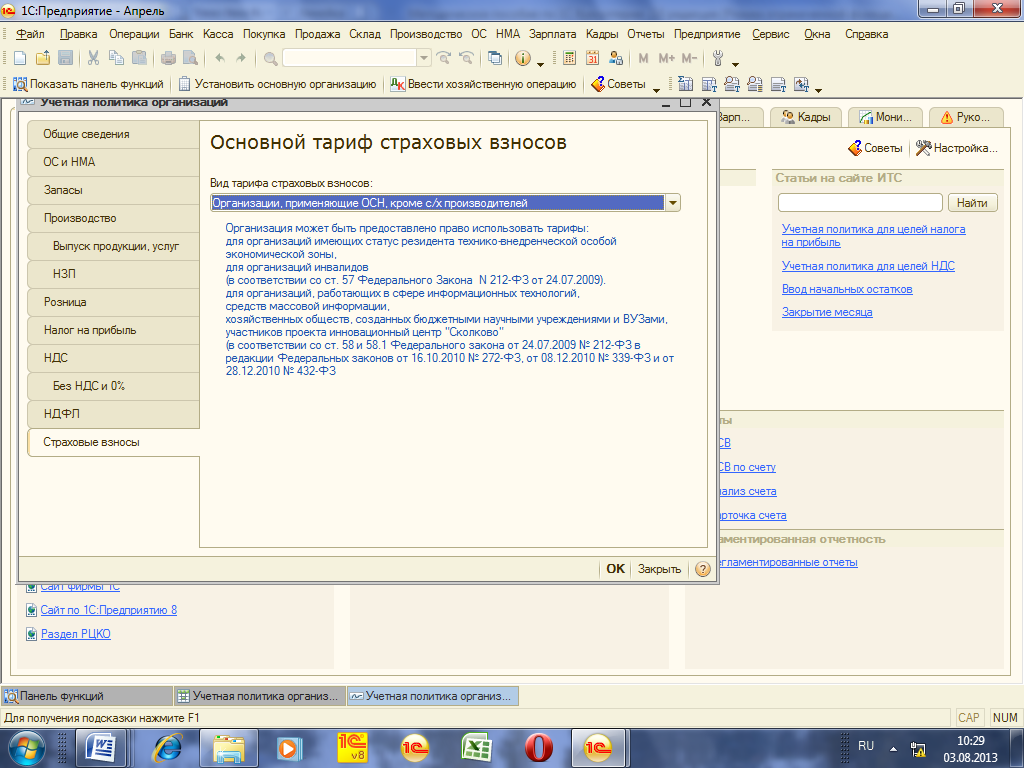Open the Файл menu
1024x768 pixels.
pos(30,34)
